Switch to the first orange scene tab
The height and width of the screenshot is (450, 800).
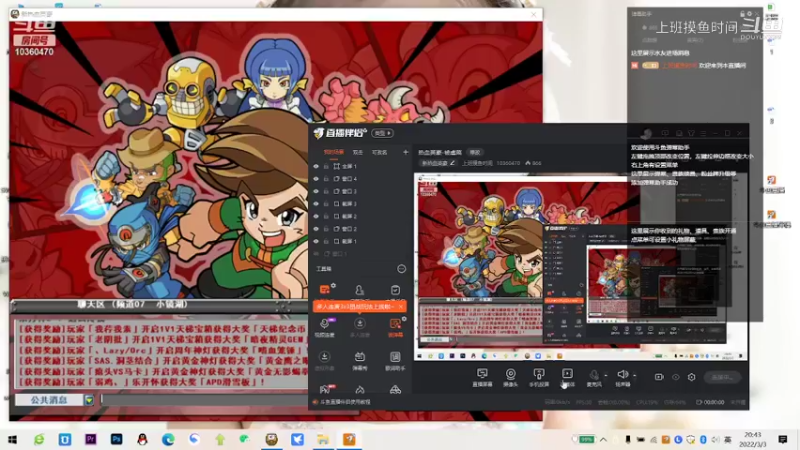click(334, 152)
